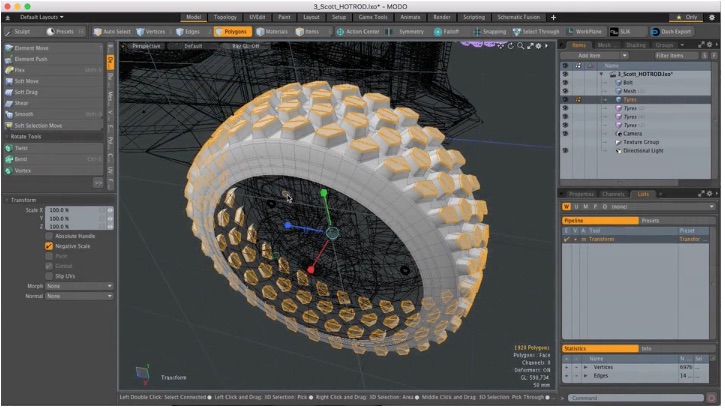Click the Auto Select mode button

tap(112, 32)
